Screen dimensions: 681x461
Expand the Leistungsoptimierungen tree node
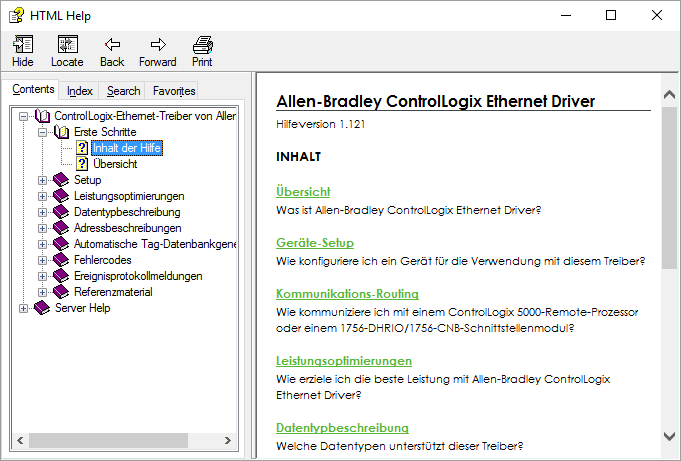pyautogui.click(x=42, y=196)
